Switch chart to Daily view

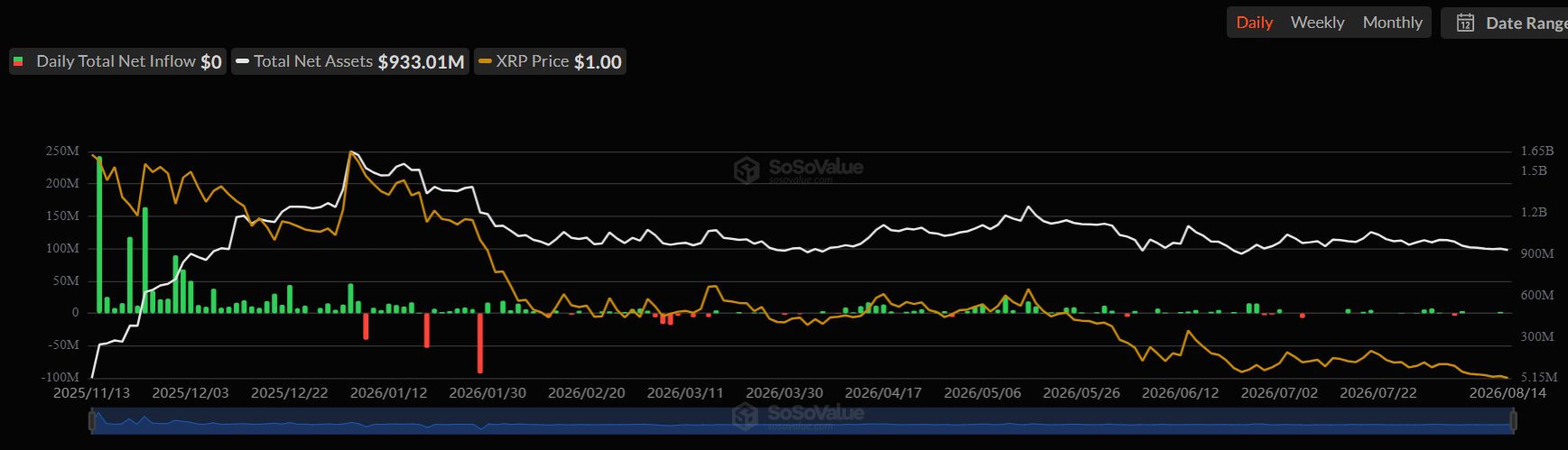pos(1254,23)
